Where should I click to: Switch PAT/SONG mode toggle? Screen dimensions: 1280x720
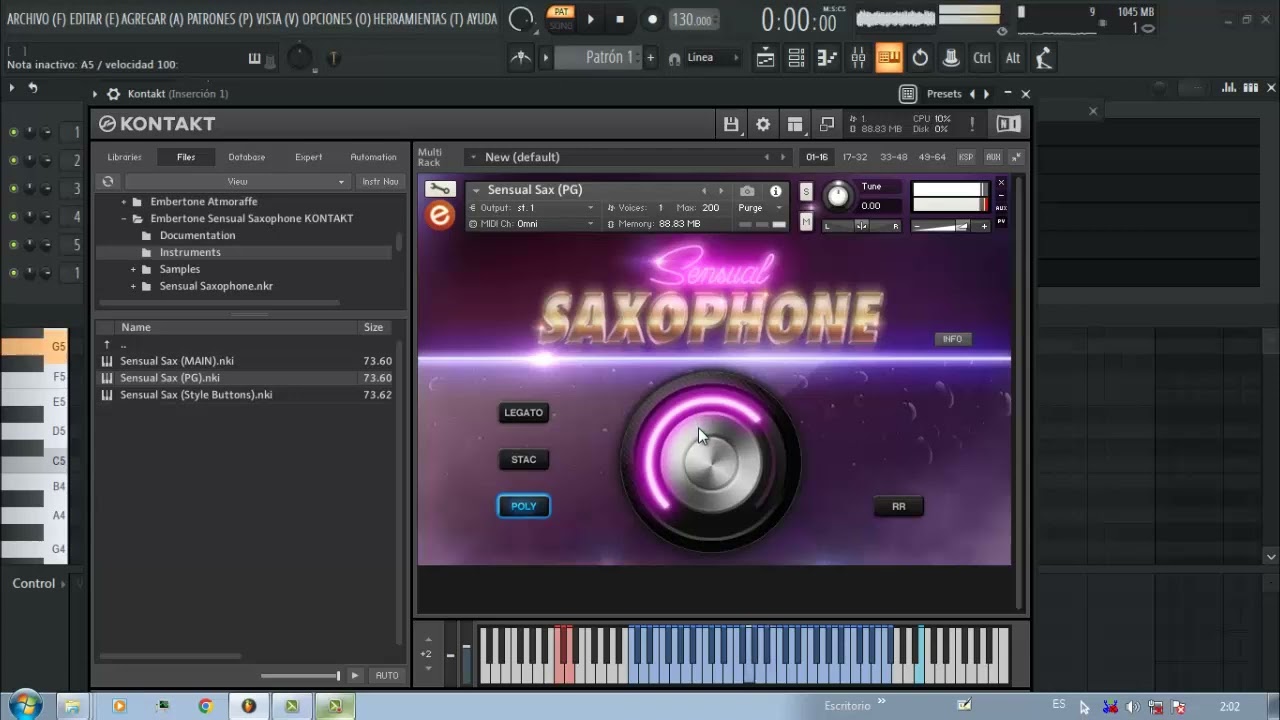click(x=561, y=18)
